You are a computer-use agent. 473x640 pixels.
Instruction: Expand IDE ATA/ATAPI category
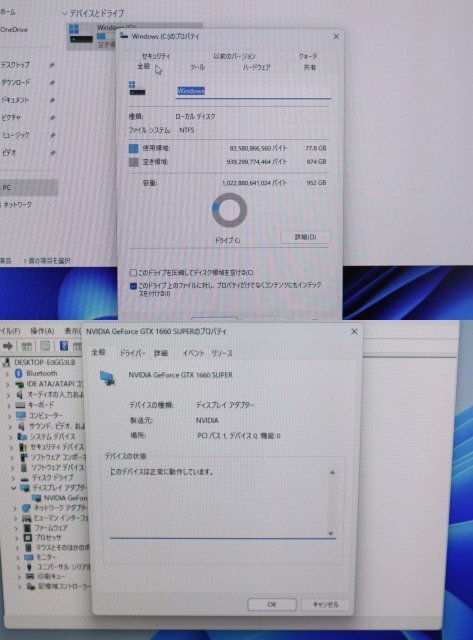pyautogui.click(x=8, y=384)
